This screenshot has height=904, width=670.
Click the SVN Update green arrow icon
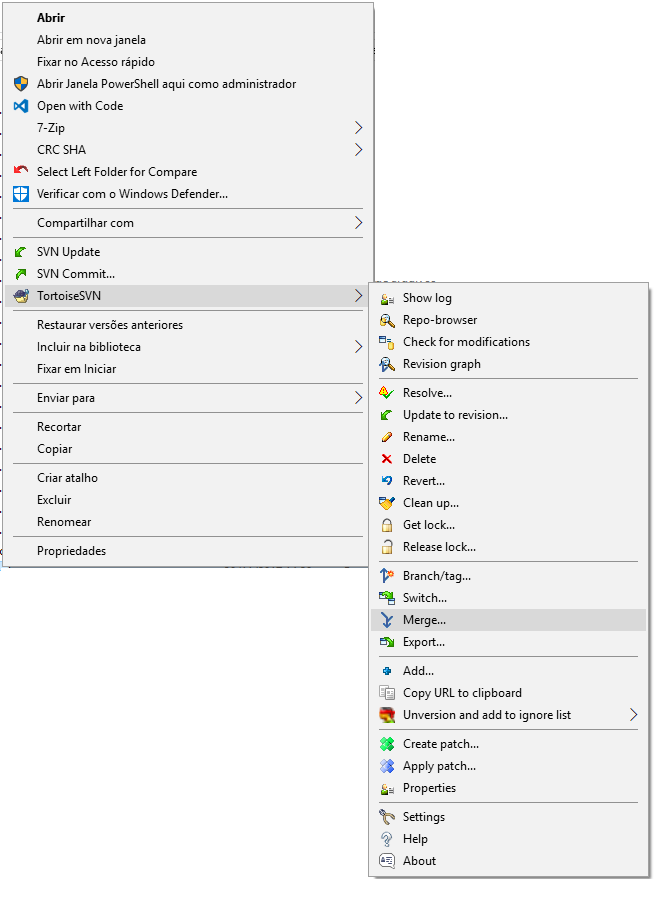21,253
